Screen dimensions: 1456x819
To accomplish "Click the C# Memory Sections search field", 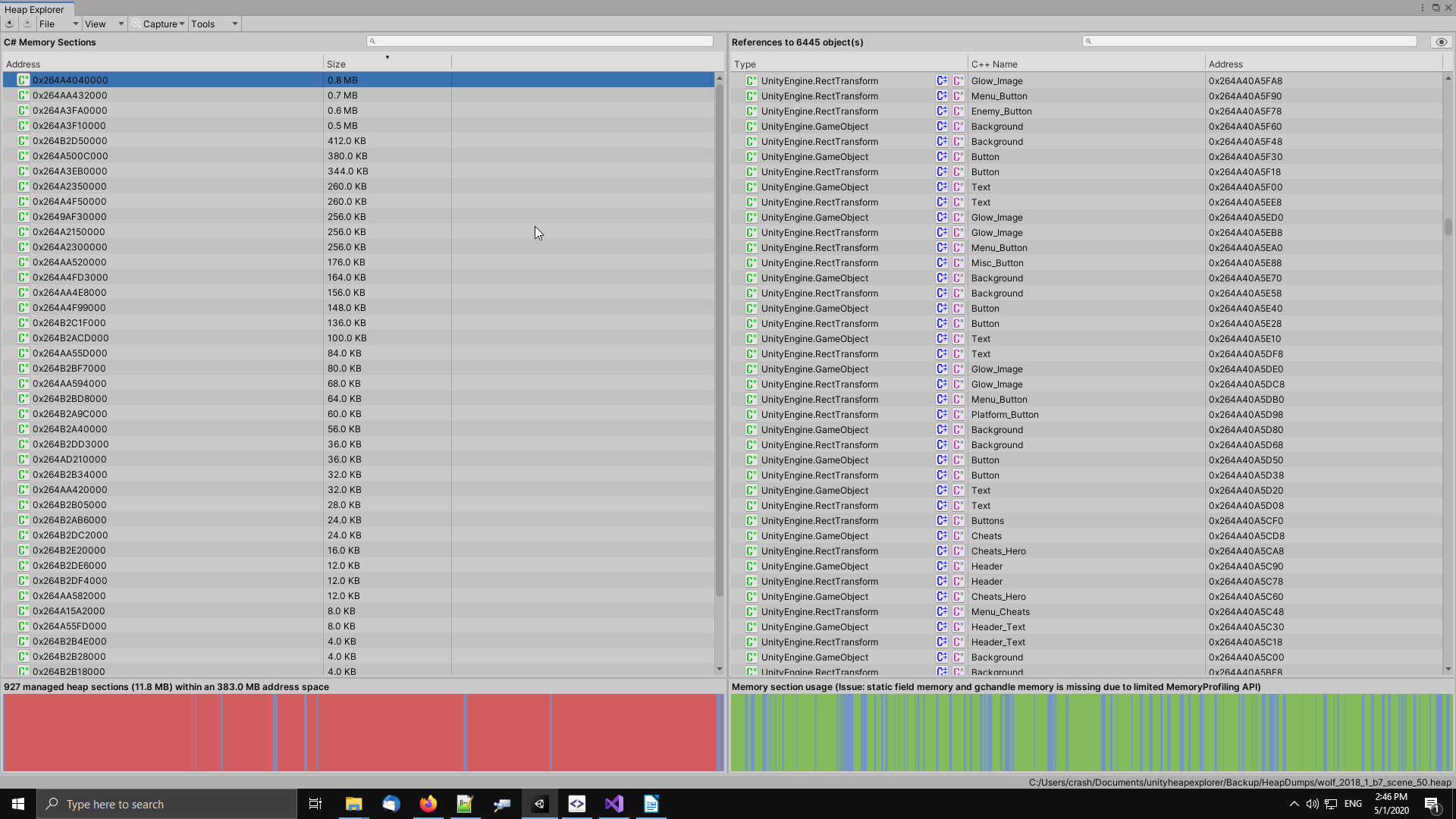I will pos(540,41).
